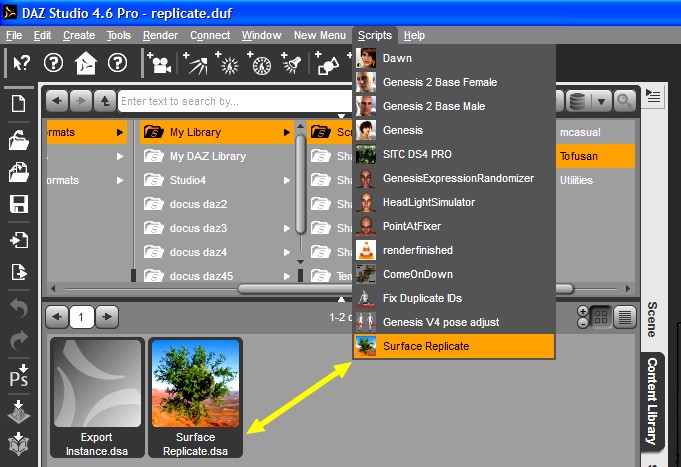Open the Render menu
Viewport: 681px width, 467px height.
(x=160, y=35)
